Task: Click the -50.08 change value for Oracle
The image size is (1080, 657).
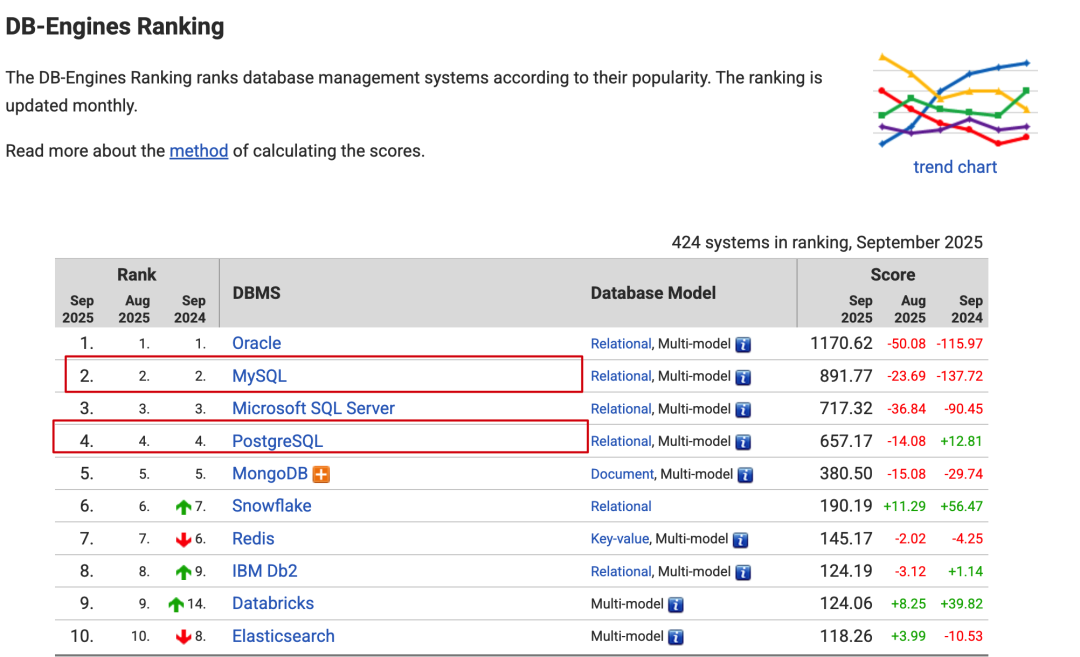Action: click(x=906, y=344)
